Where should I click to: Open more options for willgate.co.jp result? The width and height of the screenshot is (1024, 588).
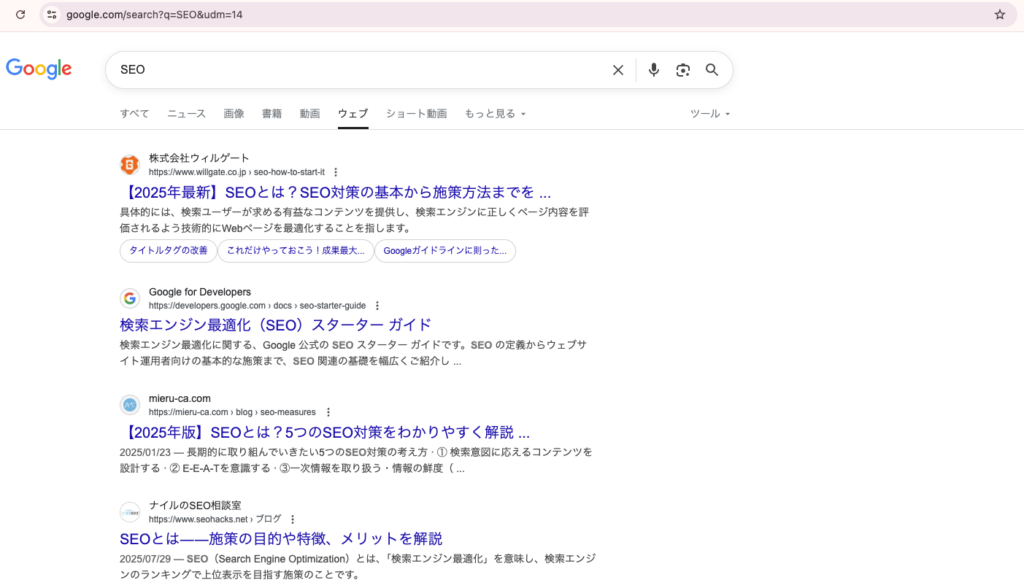point(336,172)
